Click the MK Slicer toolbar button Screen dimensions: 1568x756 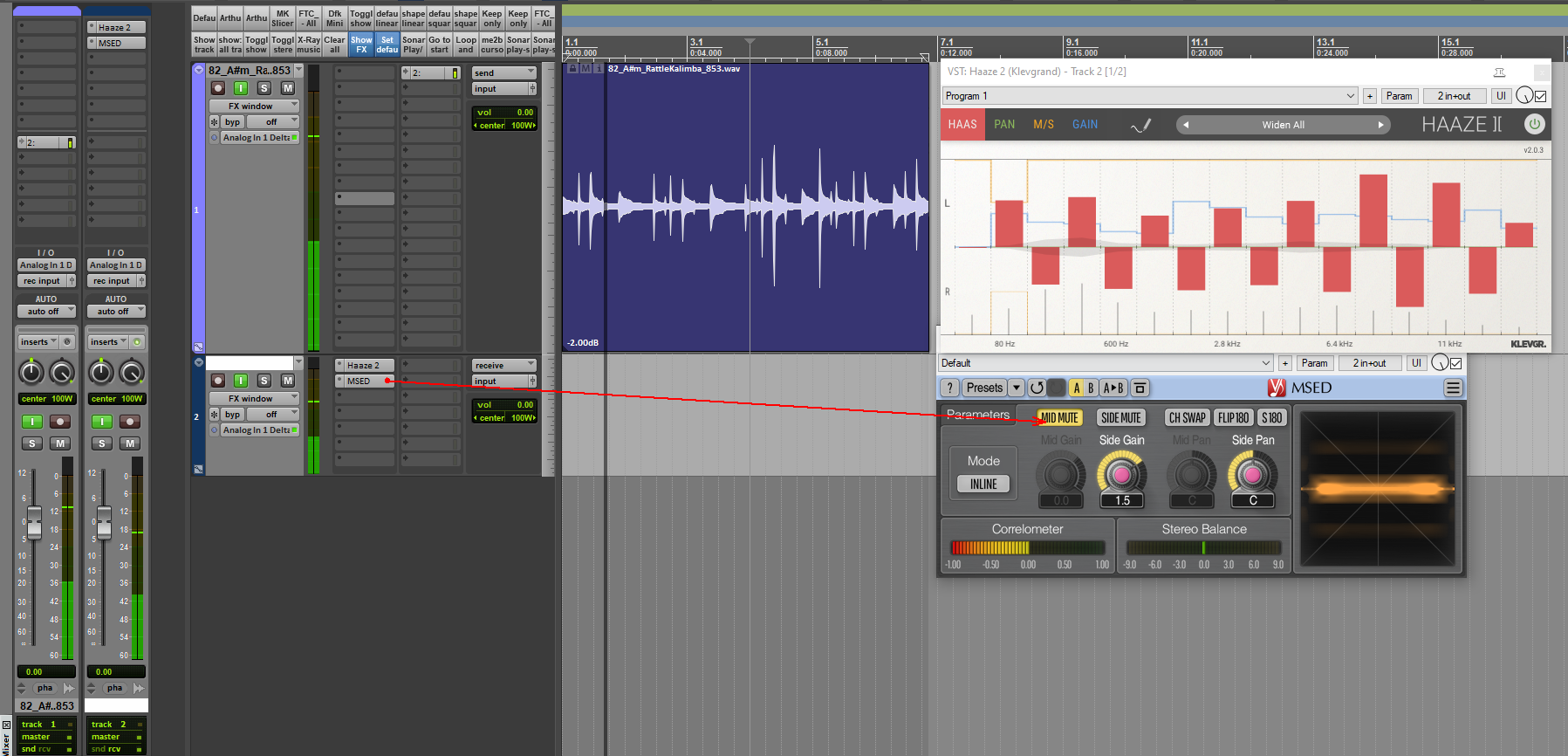283,18
